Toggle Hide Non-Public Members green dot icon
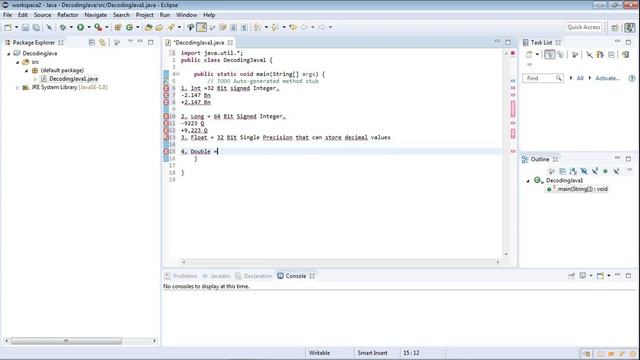The image size is (640, 360). [605, 171]
